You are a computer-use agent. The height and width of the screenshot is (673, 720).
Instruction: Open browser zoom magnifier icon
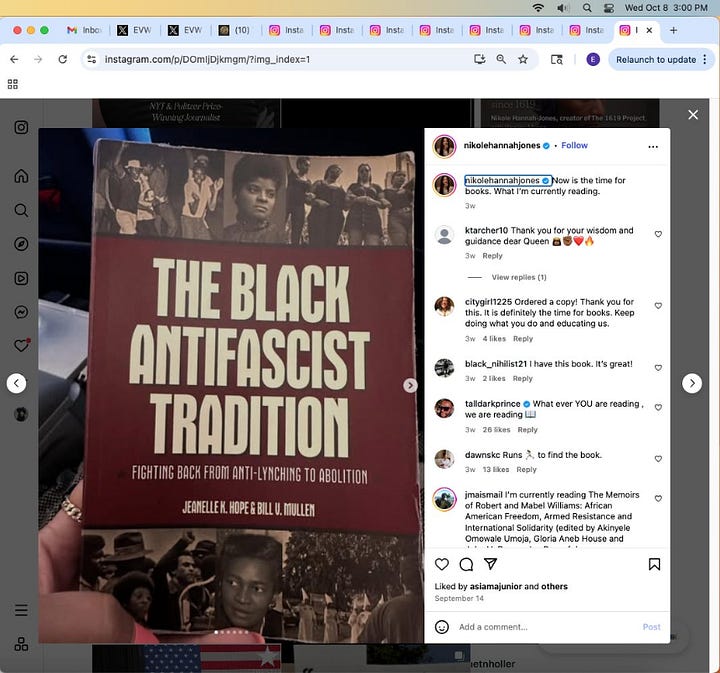(501, 59)
